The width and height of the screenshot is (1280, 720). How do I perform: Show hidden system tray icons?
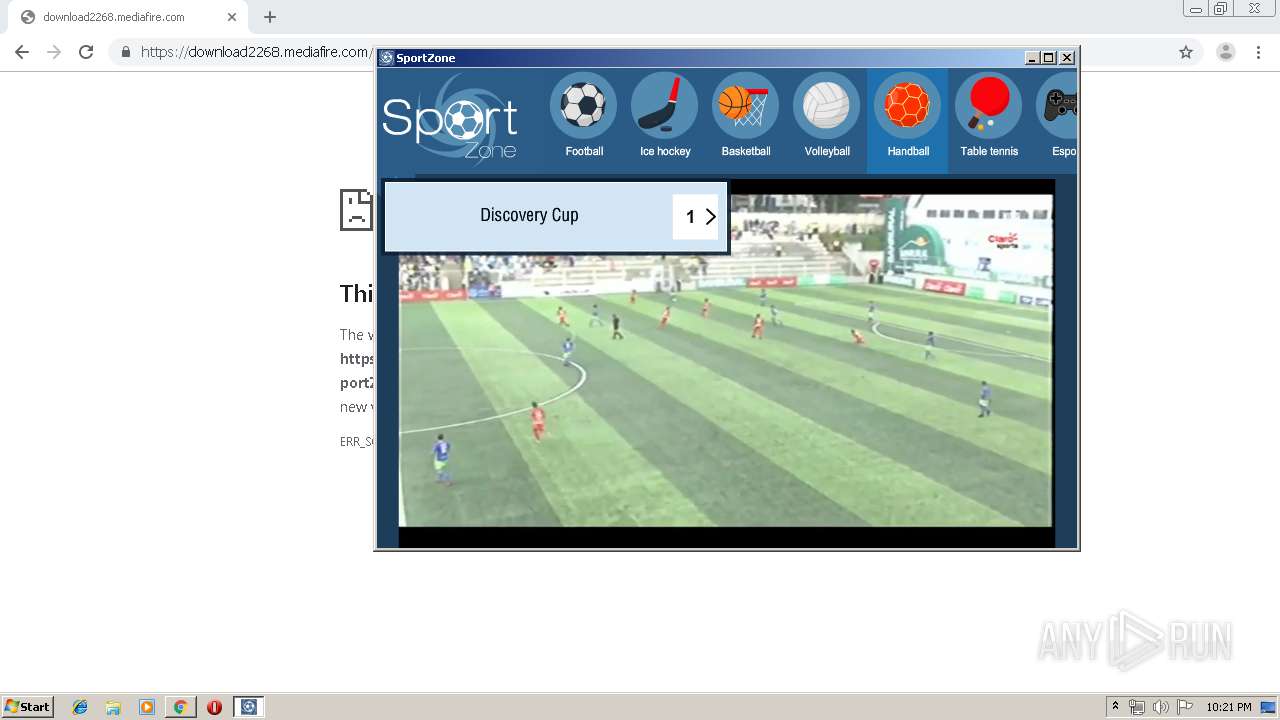click(1116, 707)
